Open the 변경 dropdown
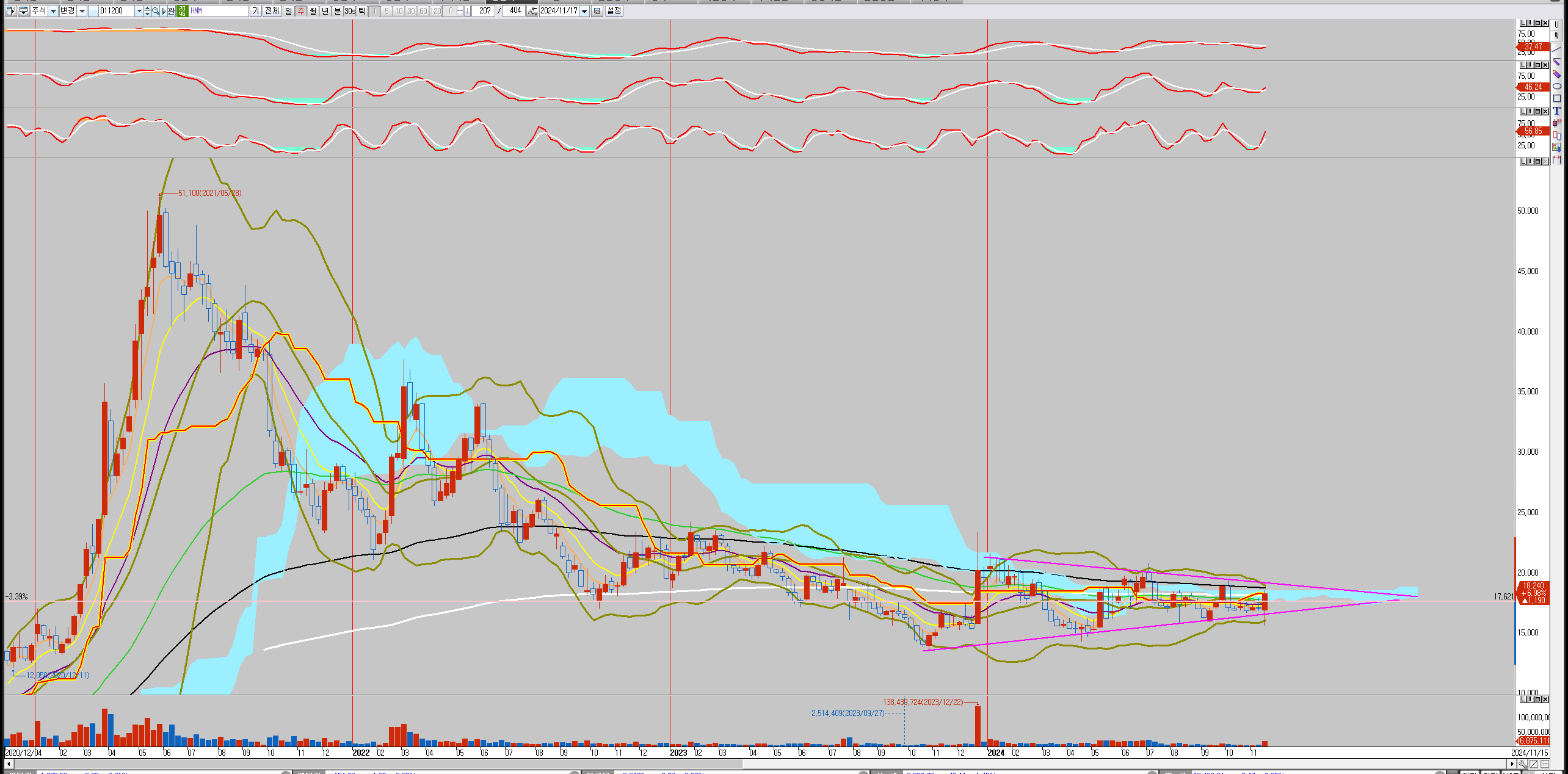 (x=82, y=11)
